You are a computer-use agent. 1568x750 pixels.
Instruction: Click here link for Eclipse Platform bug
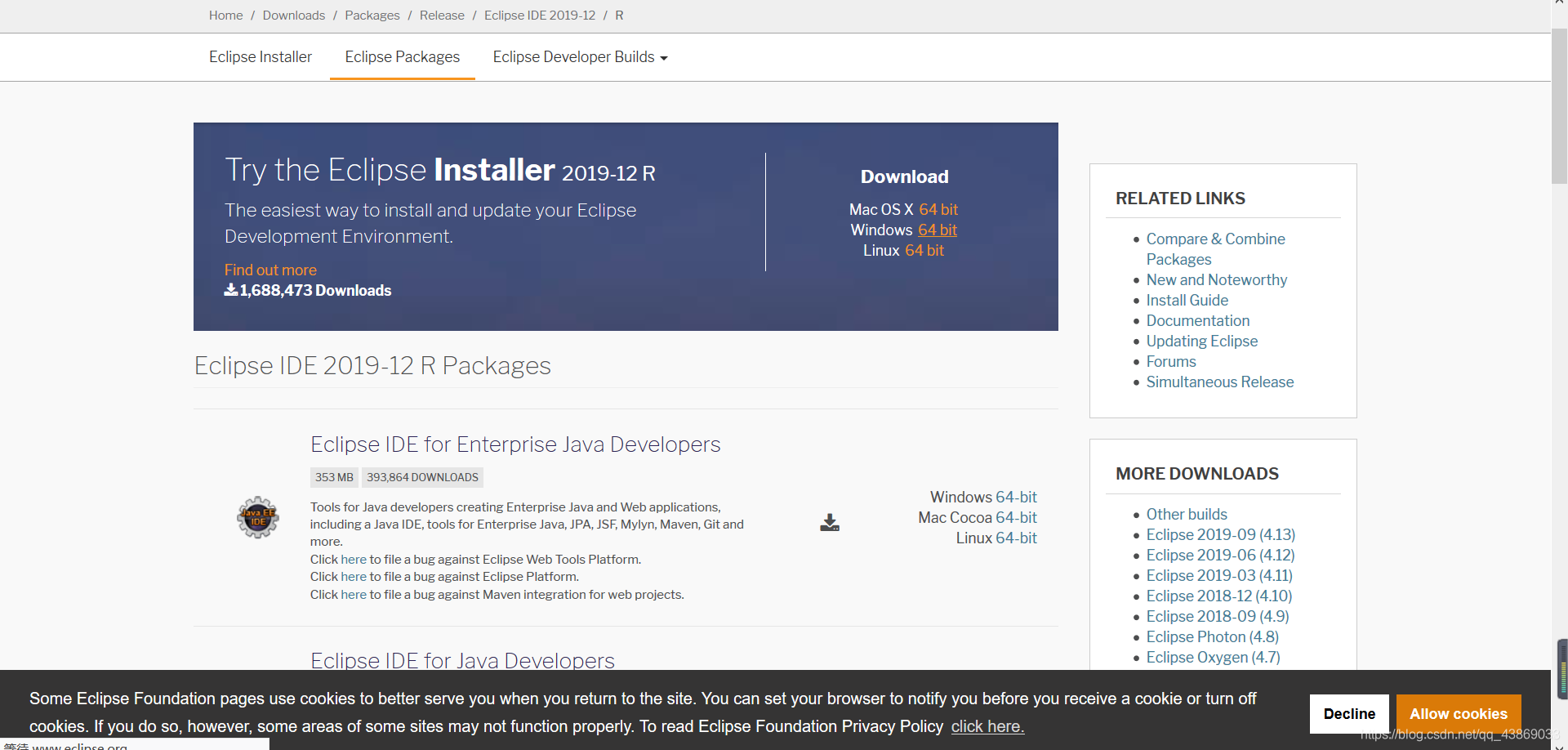tap(354, 577)
